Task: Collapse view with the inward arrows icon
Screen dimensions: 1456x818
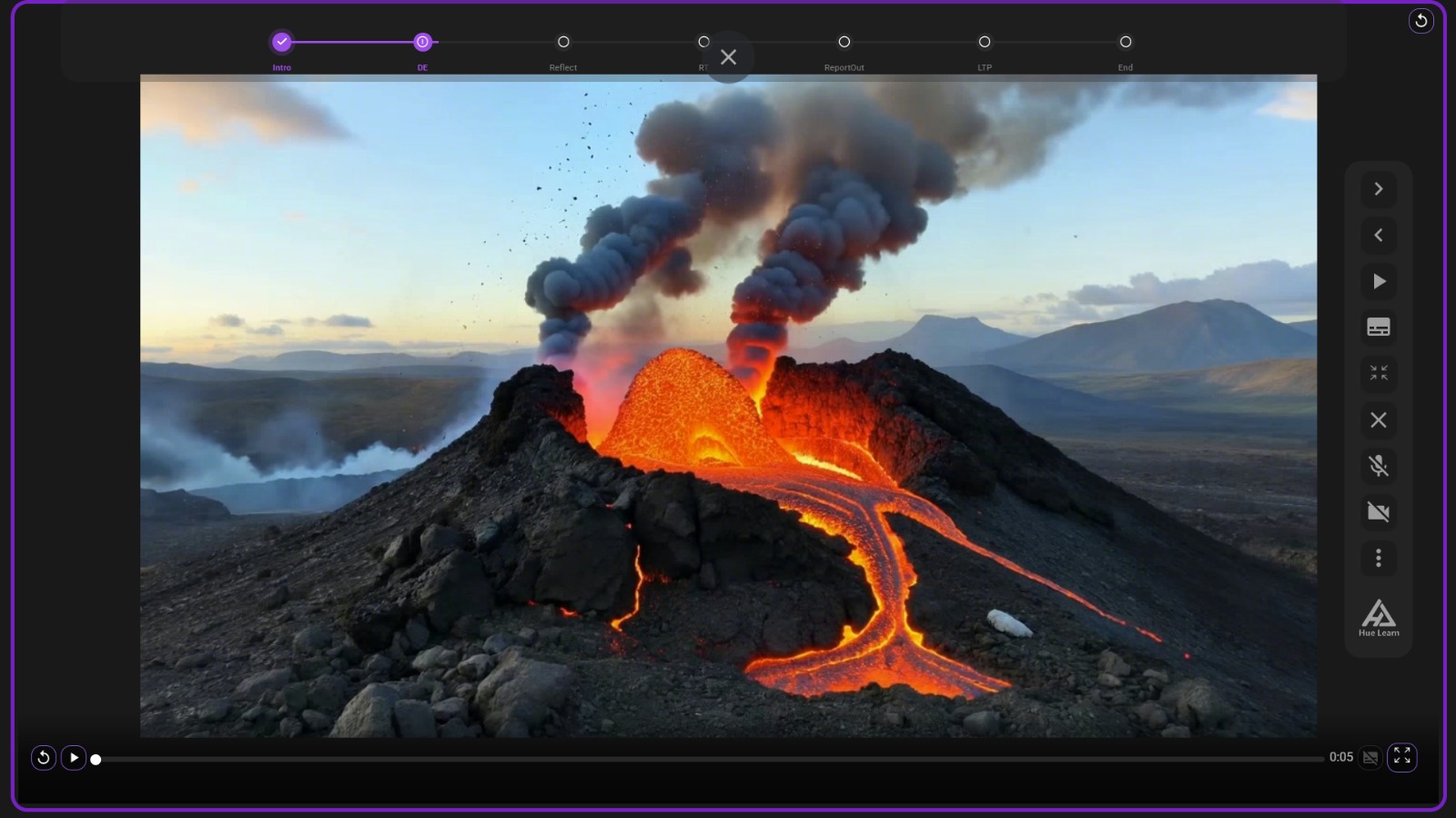Action: 1379,373
